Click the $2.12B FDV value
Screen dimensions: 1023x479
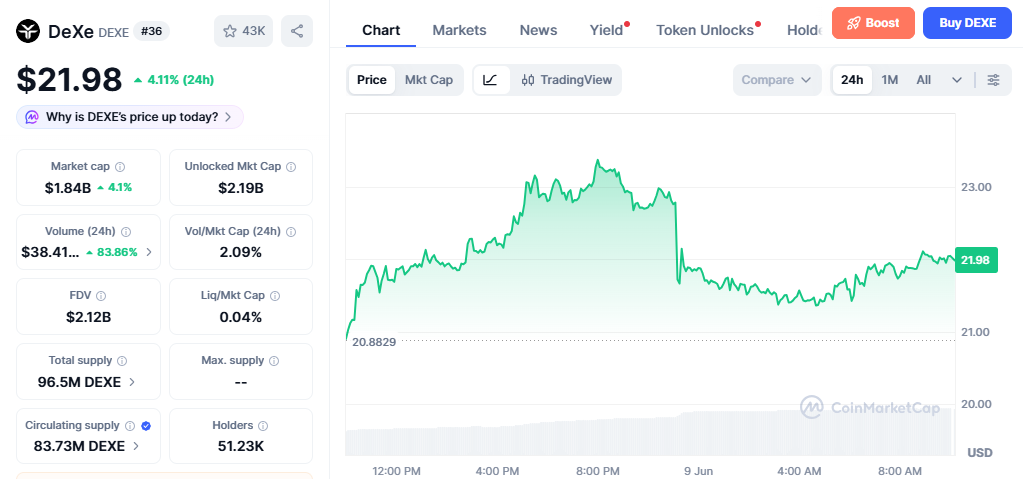(88, 317)
